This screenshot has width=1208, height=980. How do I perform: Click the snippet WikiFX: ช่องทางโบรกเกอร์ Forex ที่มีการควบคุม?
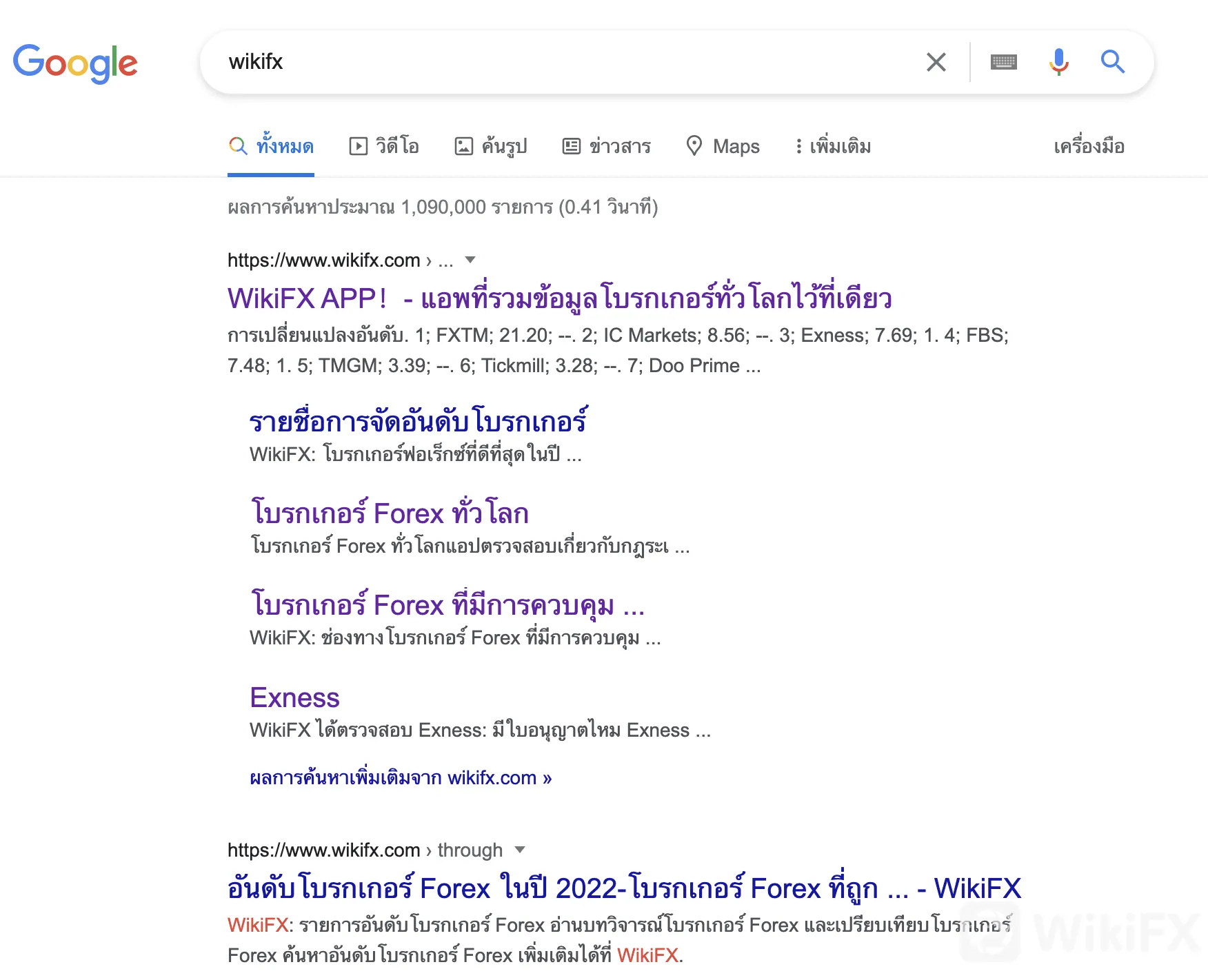point(455,637)
